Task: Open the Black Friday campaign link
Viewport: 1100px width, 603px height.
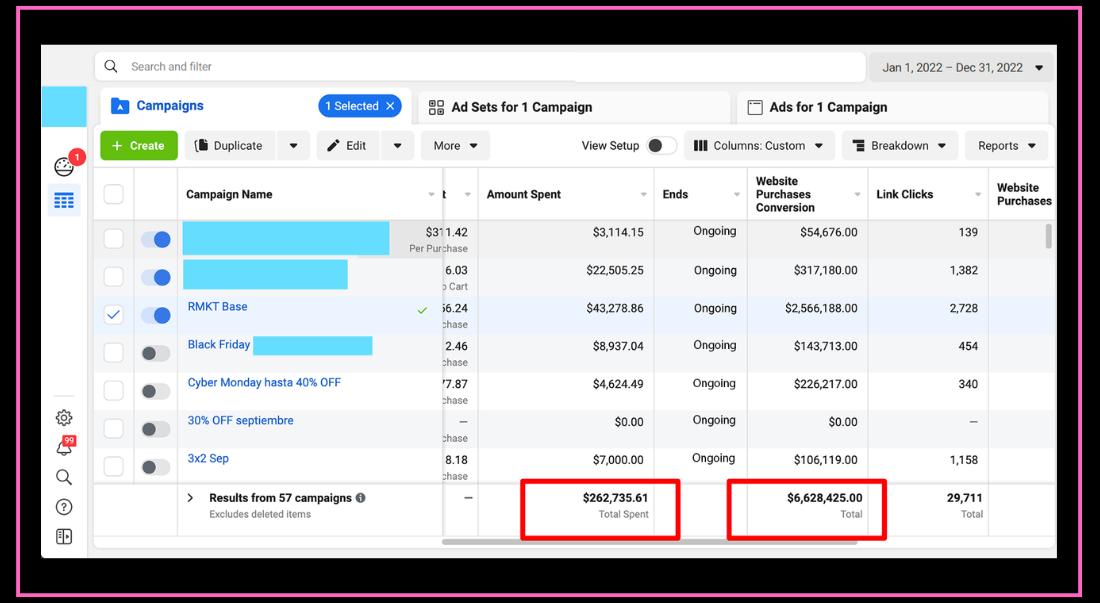Action: [219, 345]
